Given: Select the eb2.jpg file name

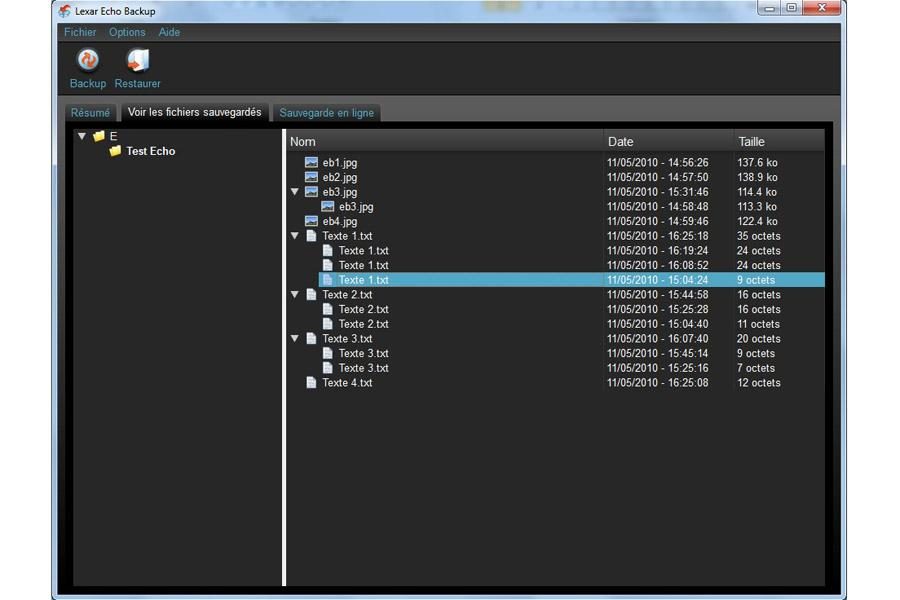Looking at the screenshot, I should [340, 177].
